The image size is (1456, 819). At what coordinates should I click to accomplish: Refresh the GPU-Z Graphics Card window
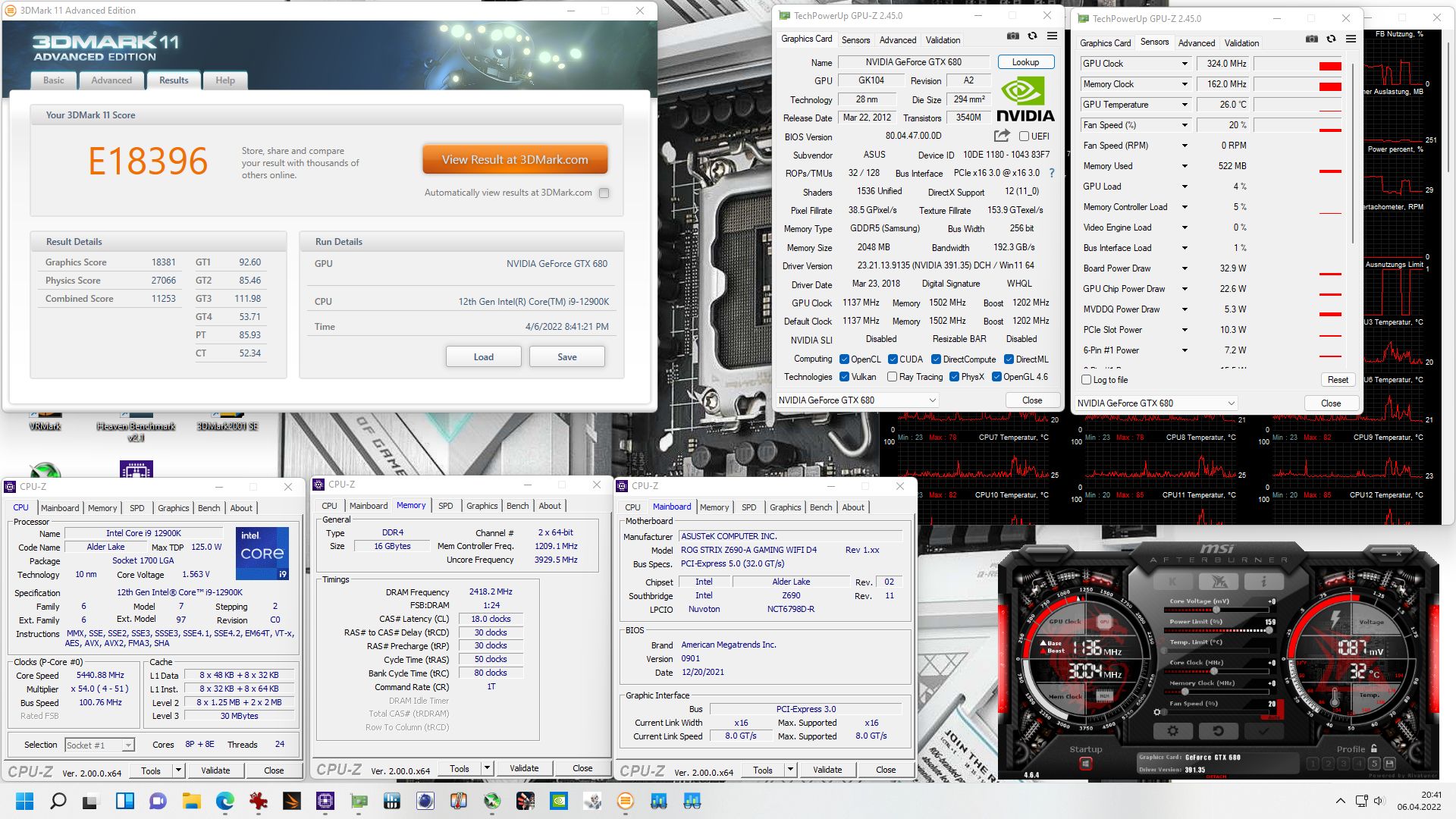[x=1032, y=36]
